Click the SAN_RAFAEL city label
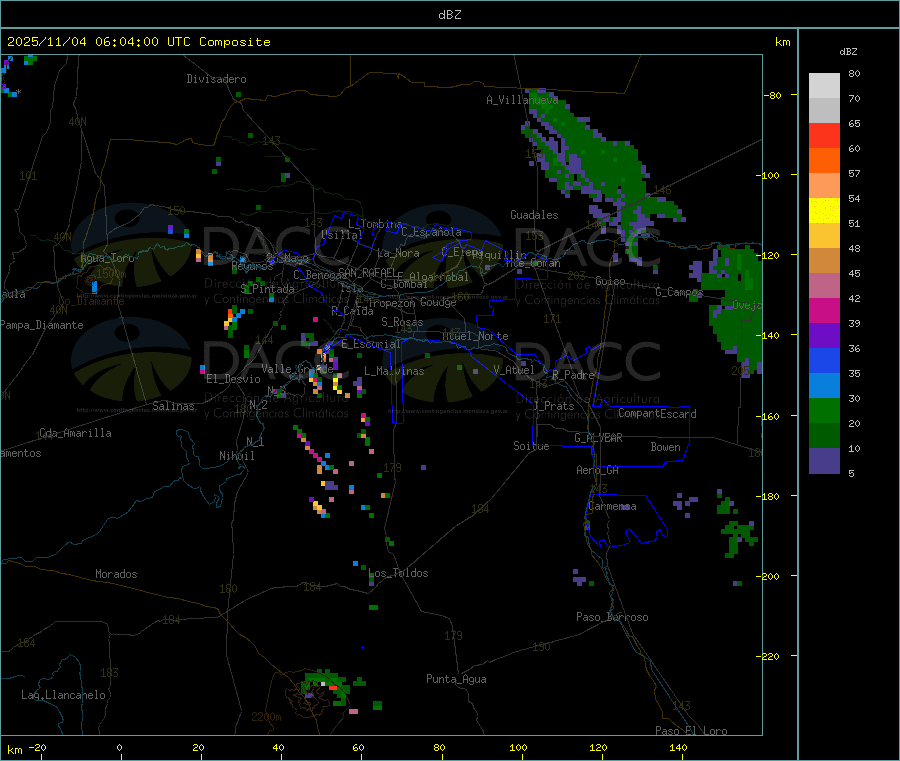The width and height of the screenshot is (900, 761). pyautogui.click(x=367, y=272)
